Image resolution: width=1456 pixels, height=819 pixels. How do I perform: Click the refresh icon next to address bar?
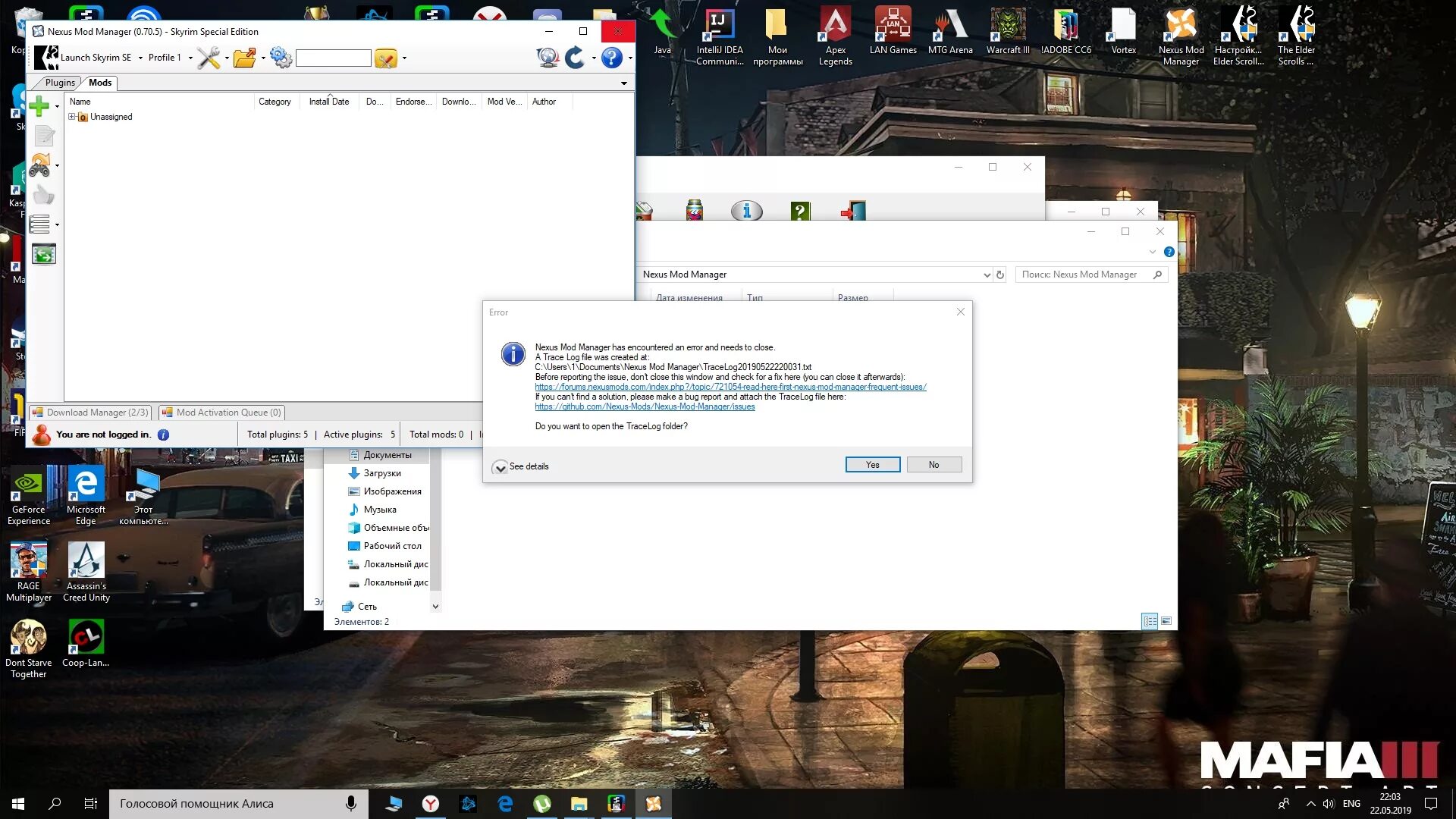pos(1000,275)
